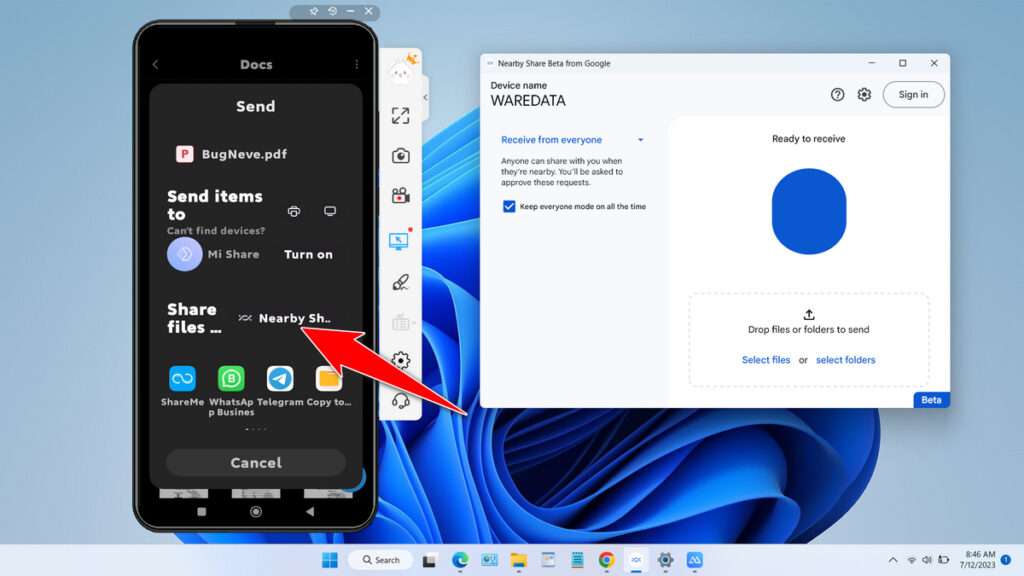Click Select files link

coord(765,360)
